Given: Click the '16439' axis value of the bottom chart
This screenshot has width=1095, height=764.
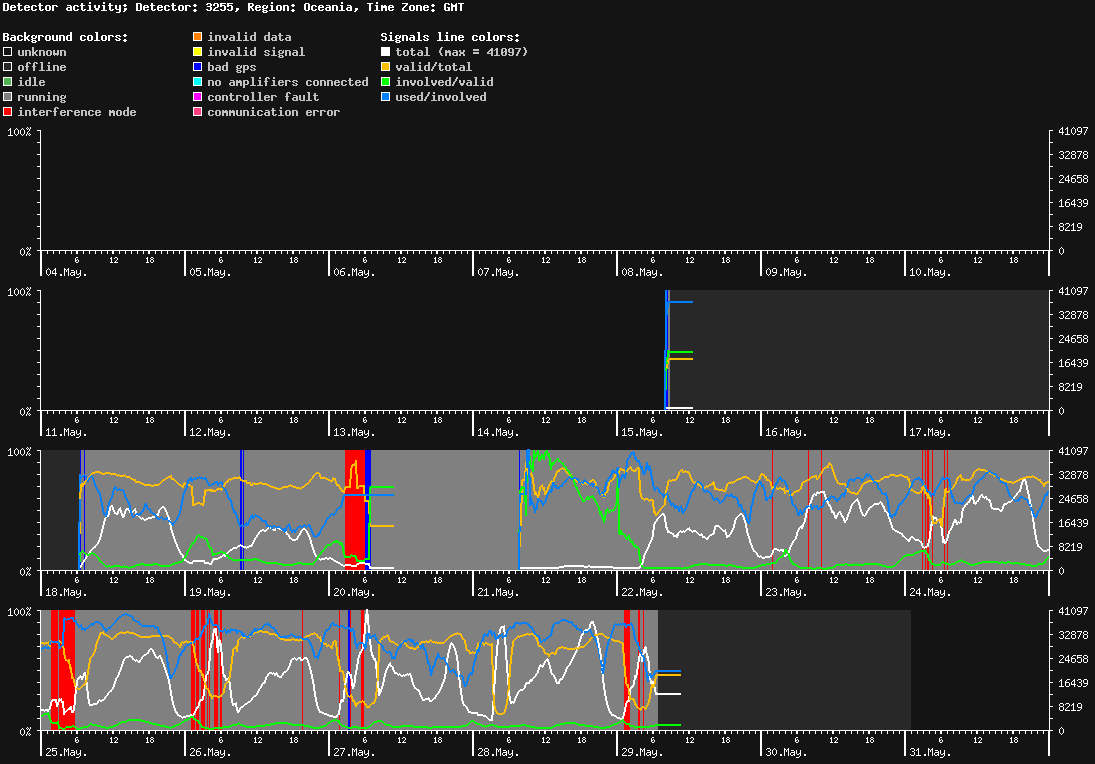Looking at the screenshot, I should [x=1073, y=683].
